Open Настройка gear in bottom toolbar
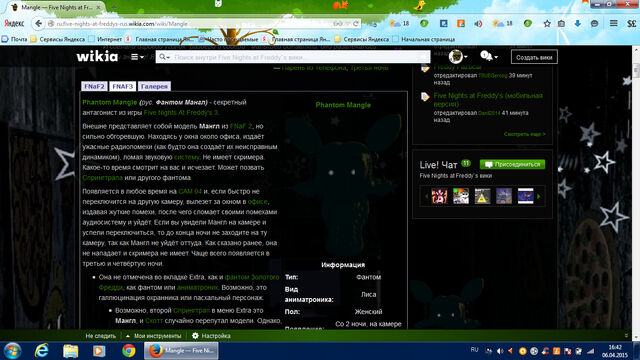The width and height of the screenshot is (640, 360). coord(211,336)
